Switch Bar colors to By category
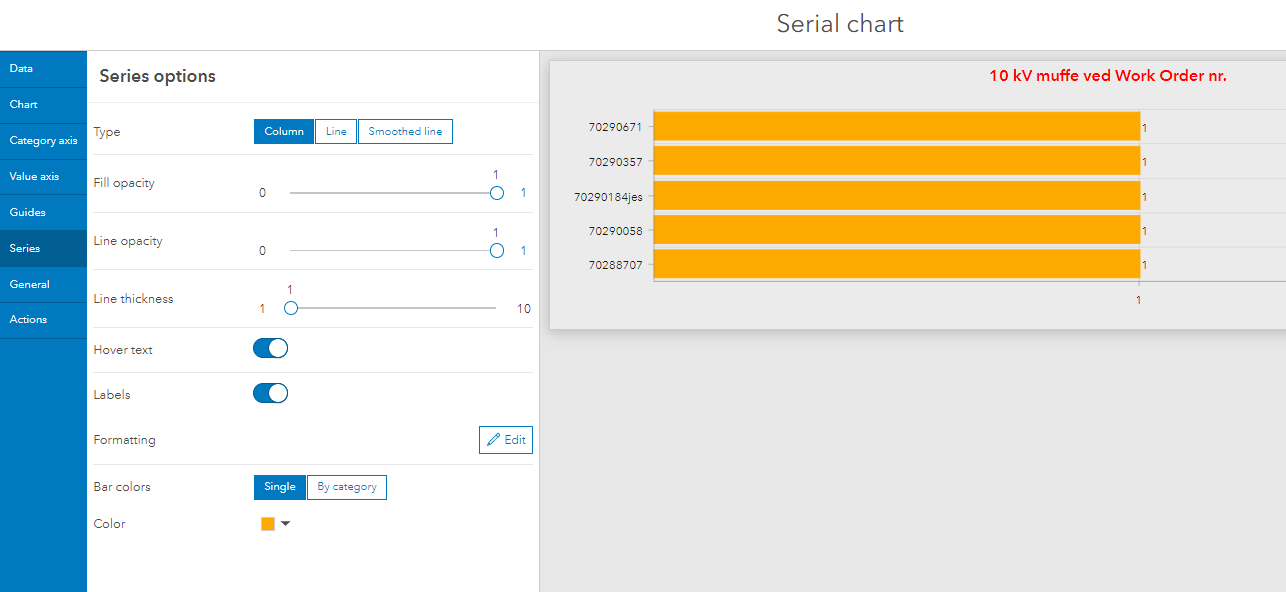Viewport: 1286px width, 592px height. pyautogui.click(x=346, y=487)
